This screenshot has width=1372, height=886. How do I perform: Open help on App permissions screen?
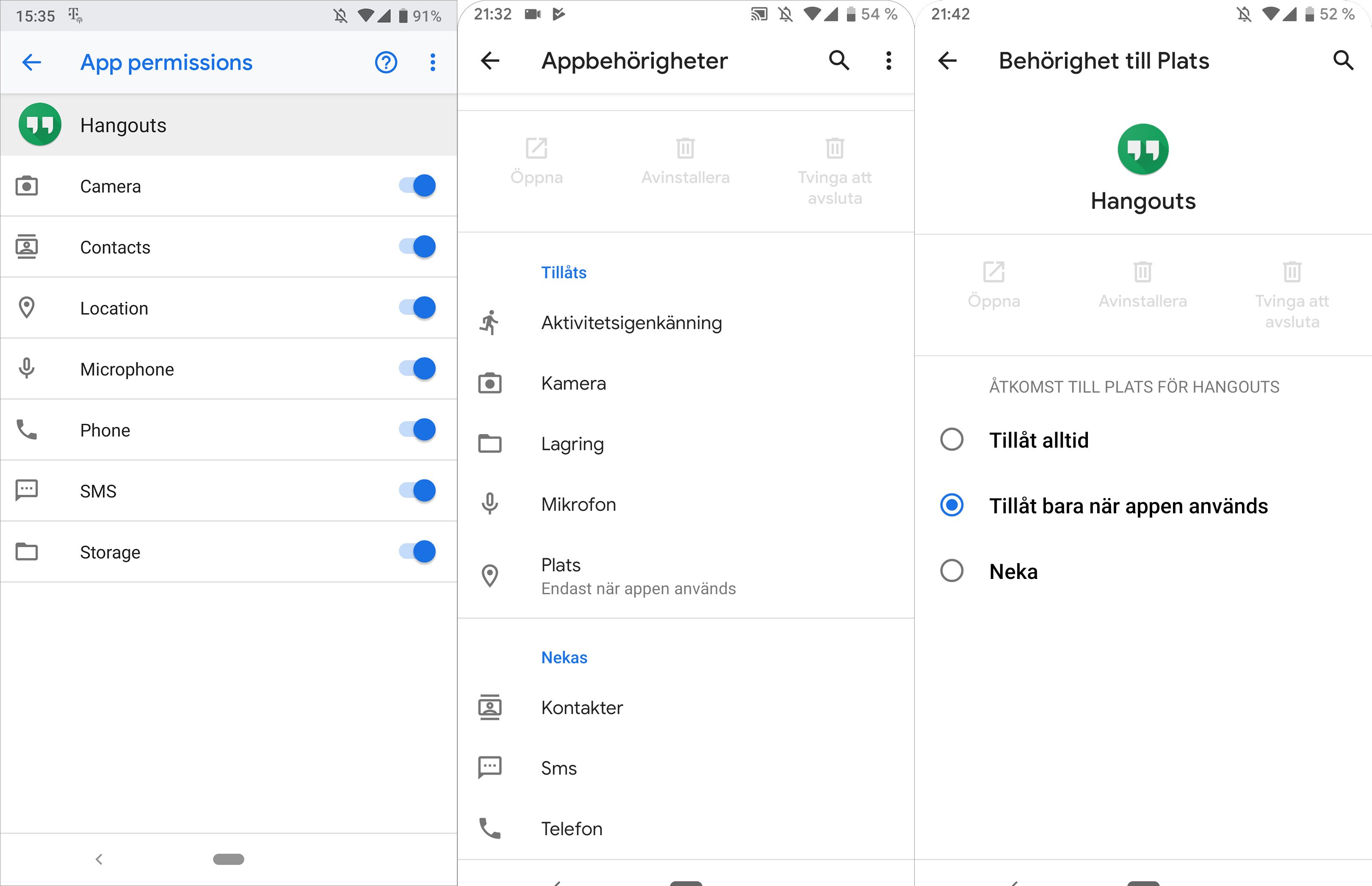(x=386, y=62)
